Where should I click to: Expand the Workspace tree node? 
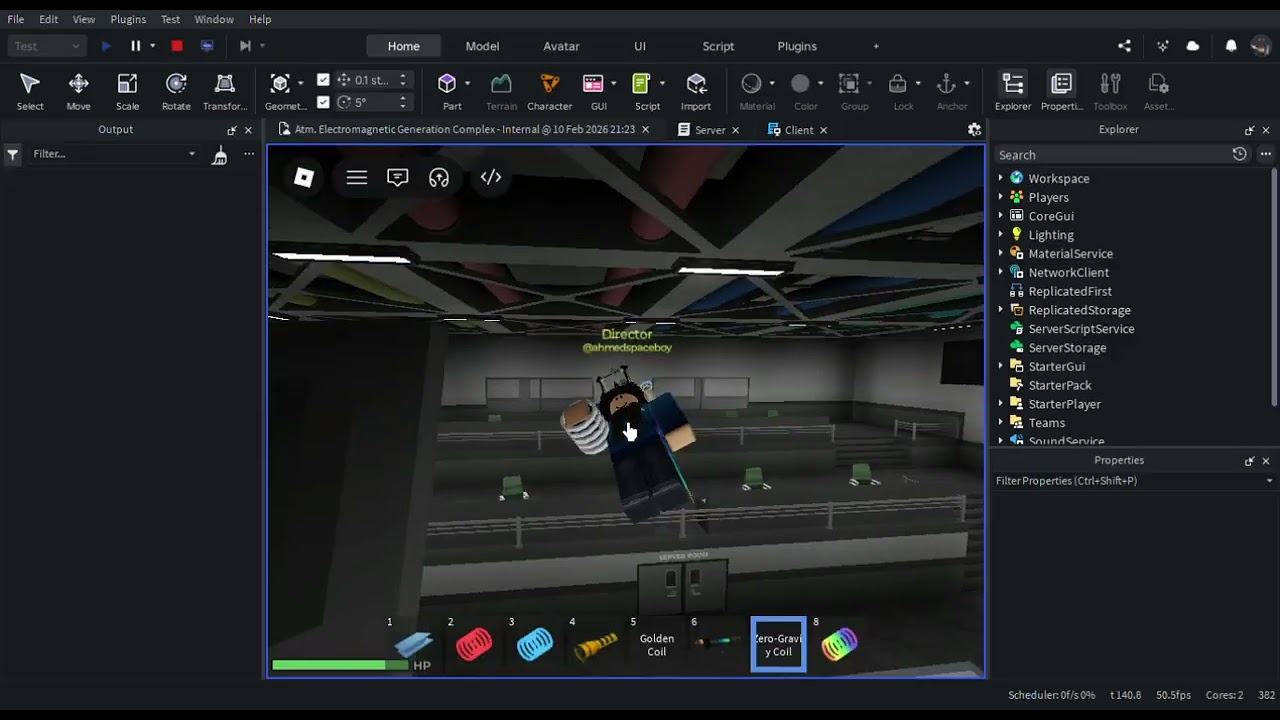(1001, 178)
